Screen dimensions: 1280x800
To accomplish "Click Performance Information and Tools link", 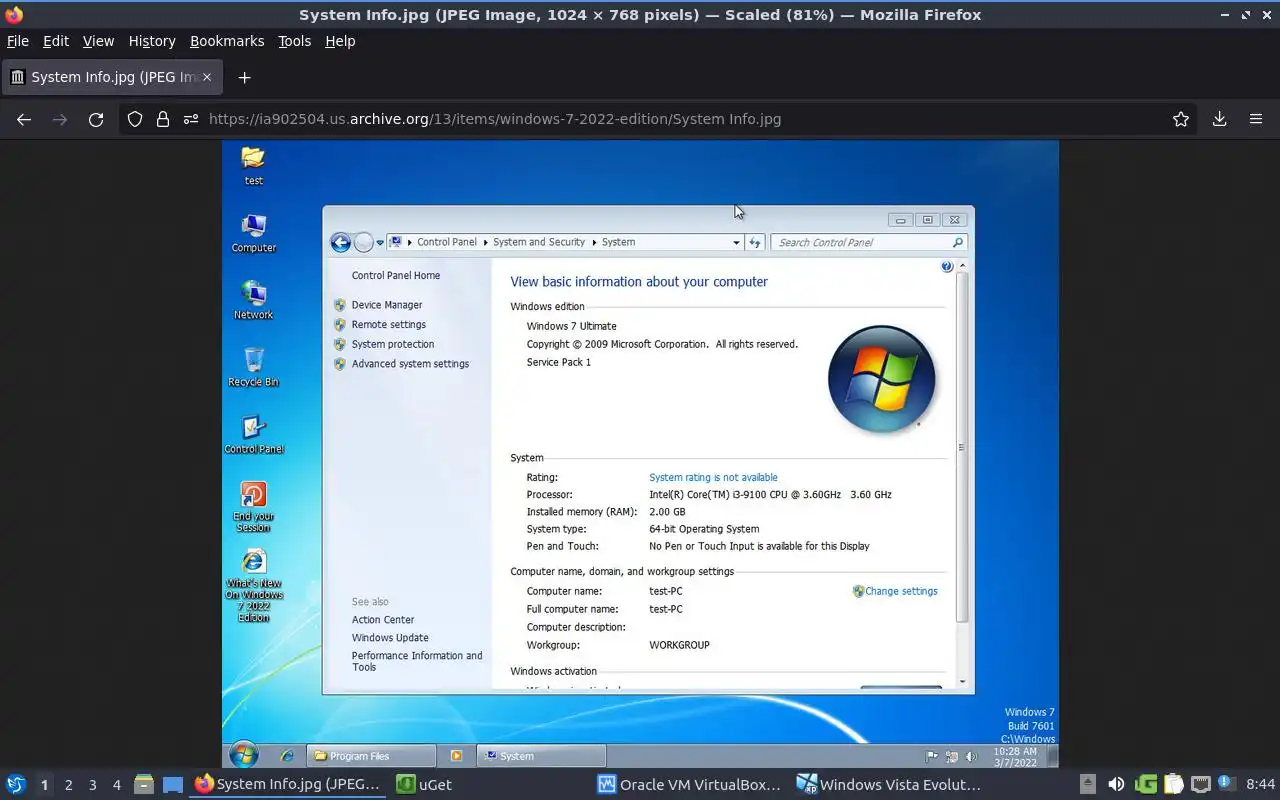I will [417, 661].
